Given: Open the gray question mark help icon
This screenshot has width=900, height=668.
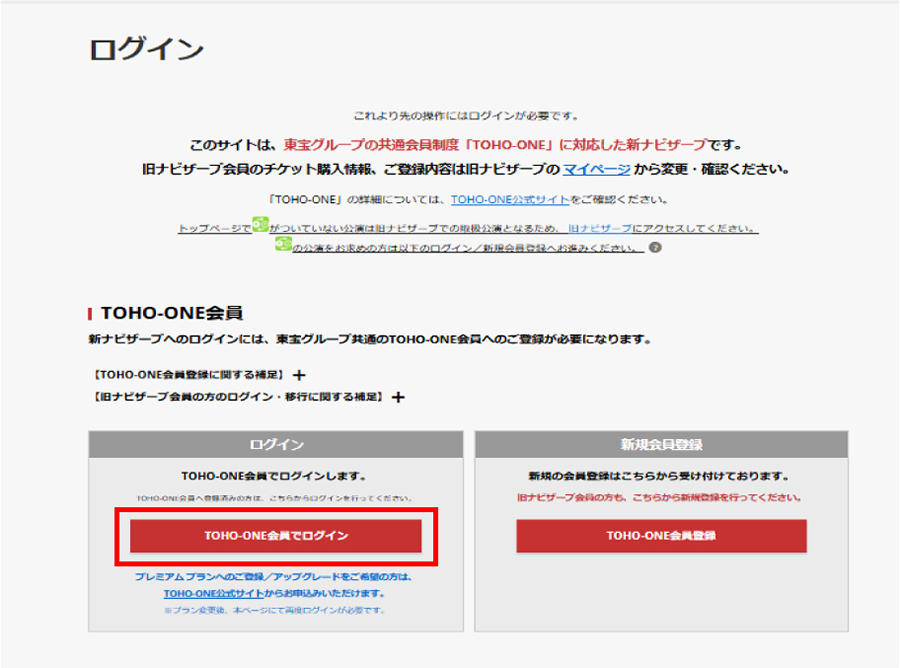Looking at the screenshot, I should coord(655,247).
